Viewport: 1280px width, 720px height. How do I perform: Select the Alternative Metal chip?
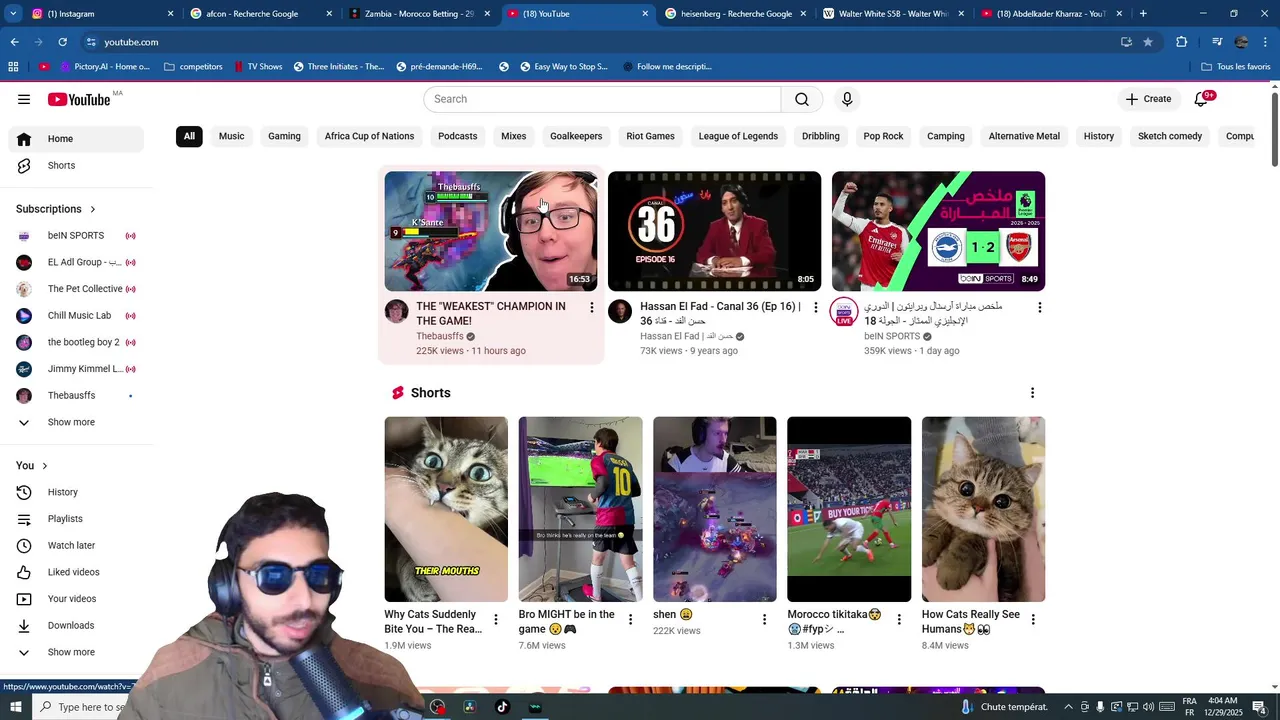click(1024, 136)
